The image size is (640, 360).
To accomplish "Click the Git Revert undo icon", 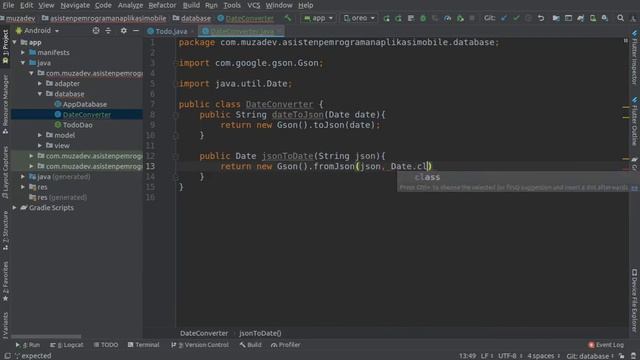I will click(541, 18).
